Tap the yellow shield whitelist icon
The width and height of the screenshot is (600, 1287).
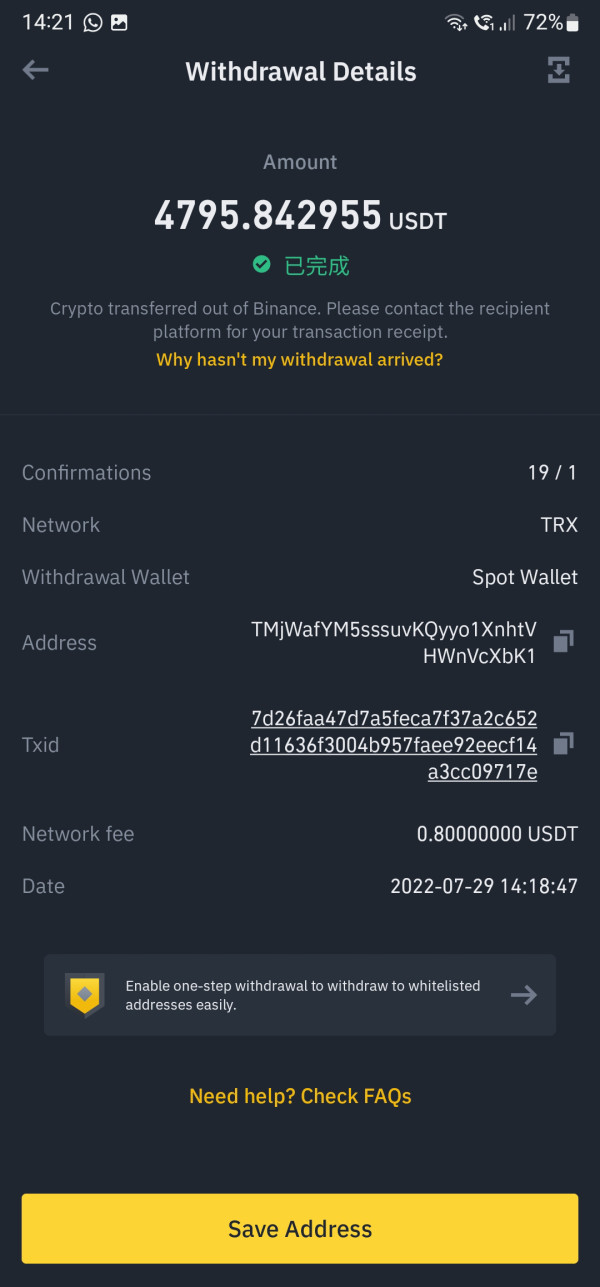[85, 995]
